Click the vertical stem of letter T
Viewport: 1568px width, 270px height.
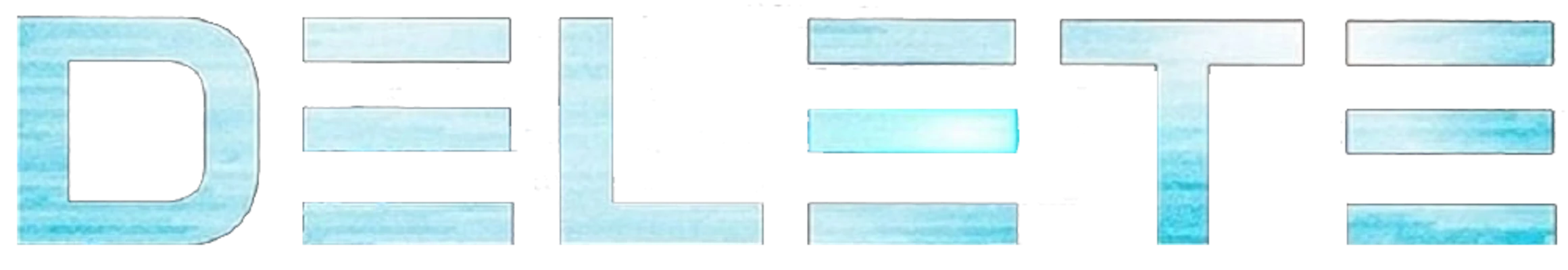pyautogui.click(x=1183, y=155)
